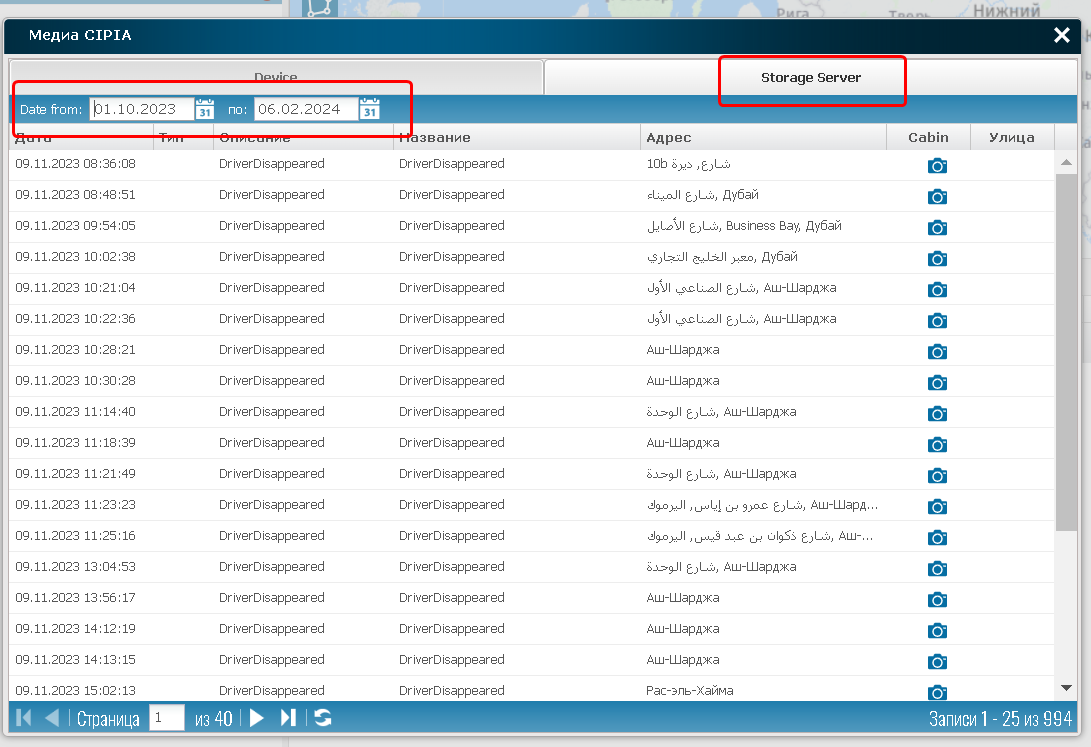Image resolution: width=1091 pixels, height=747 pixels.
Task: Switch to the Storage Server tab
Action: tap(810, 77)
